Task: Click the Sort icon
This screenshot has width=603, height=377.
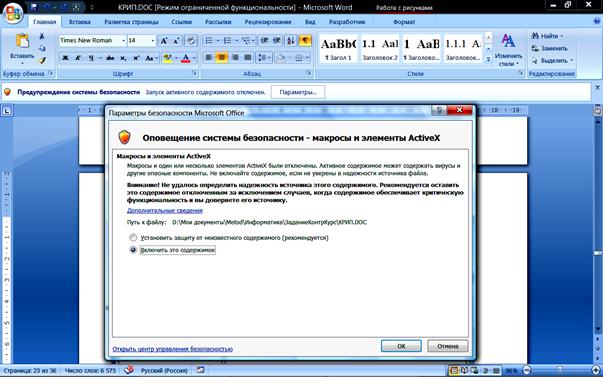Action: [x=291, y=40]
